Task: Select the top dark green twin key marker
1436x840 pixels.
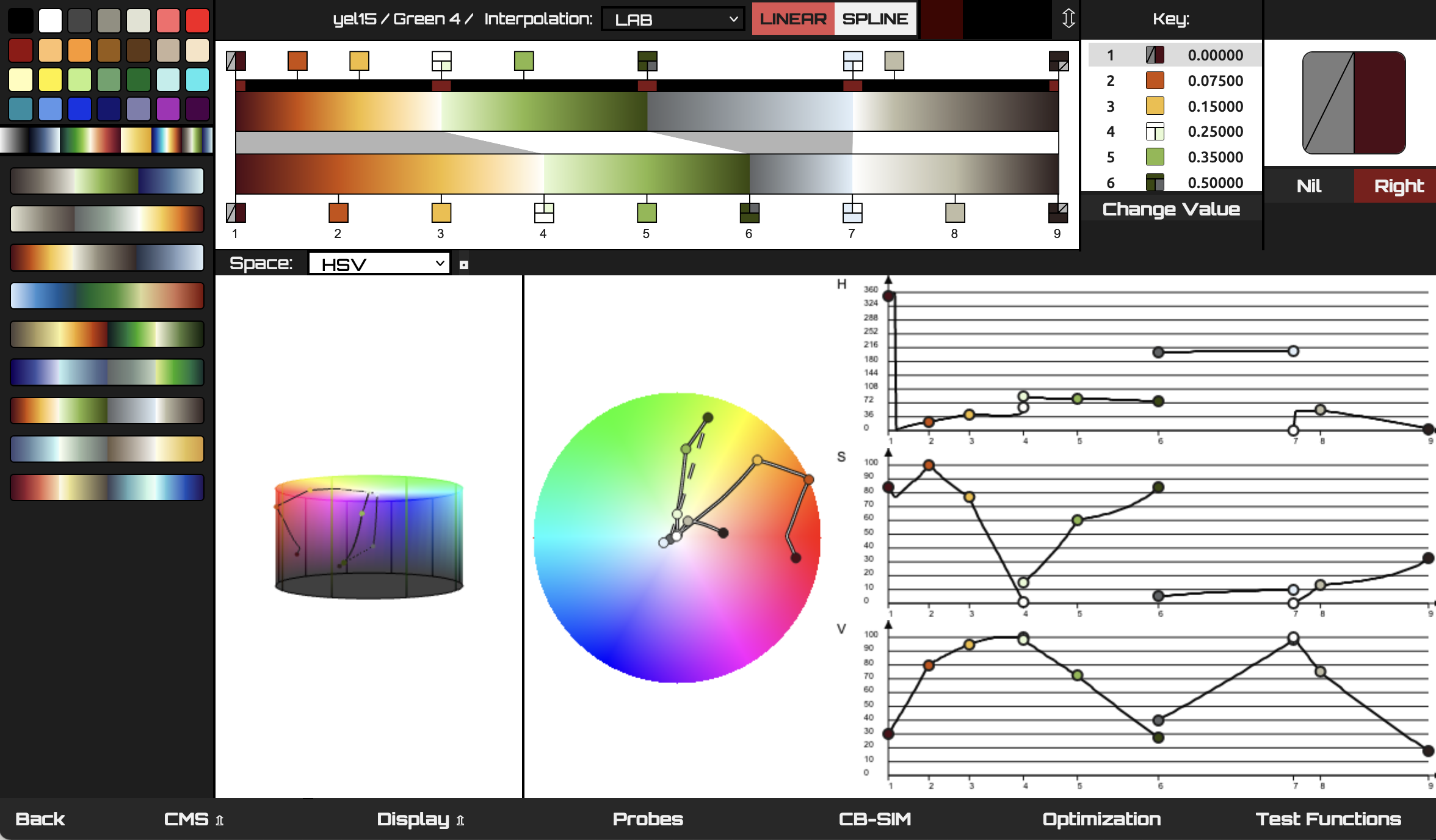Action: pyautogui.click(x=647, y=60)
